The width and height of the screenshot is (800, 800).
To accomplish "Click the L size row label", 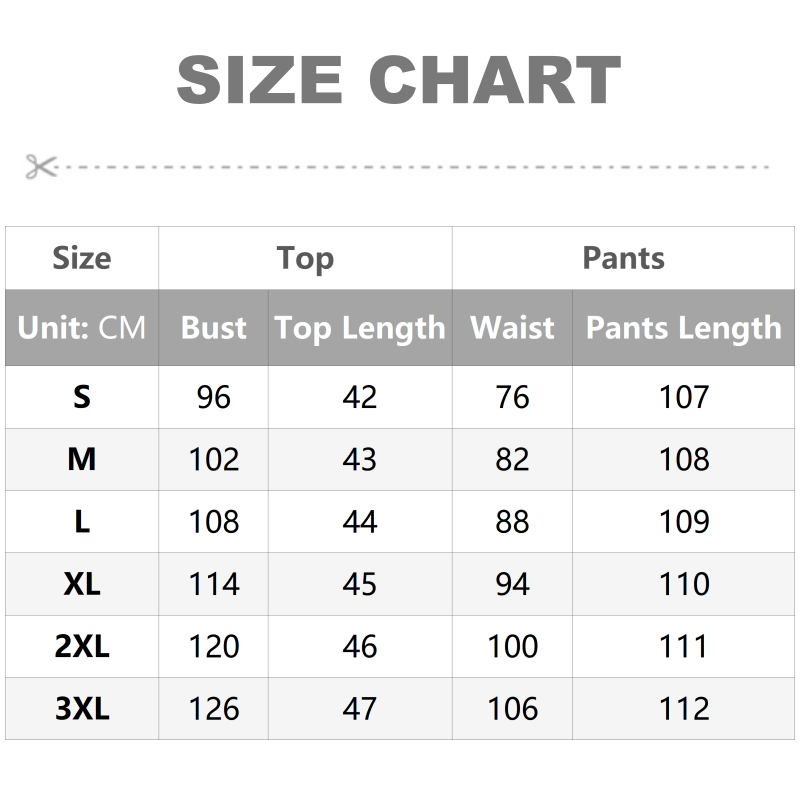I will point(82,521).
